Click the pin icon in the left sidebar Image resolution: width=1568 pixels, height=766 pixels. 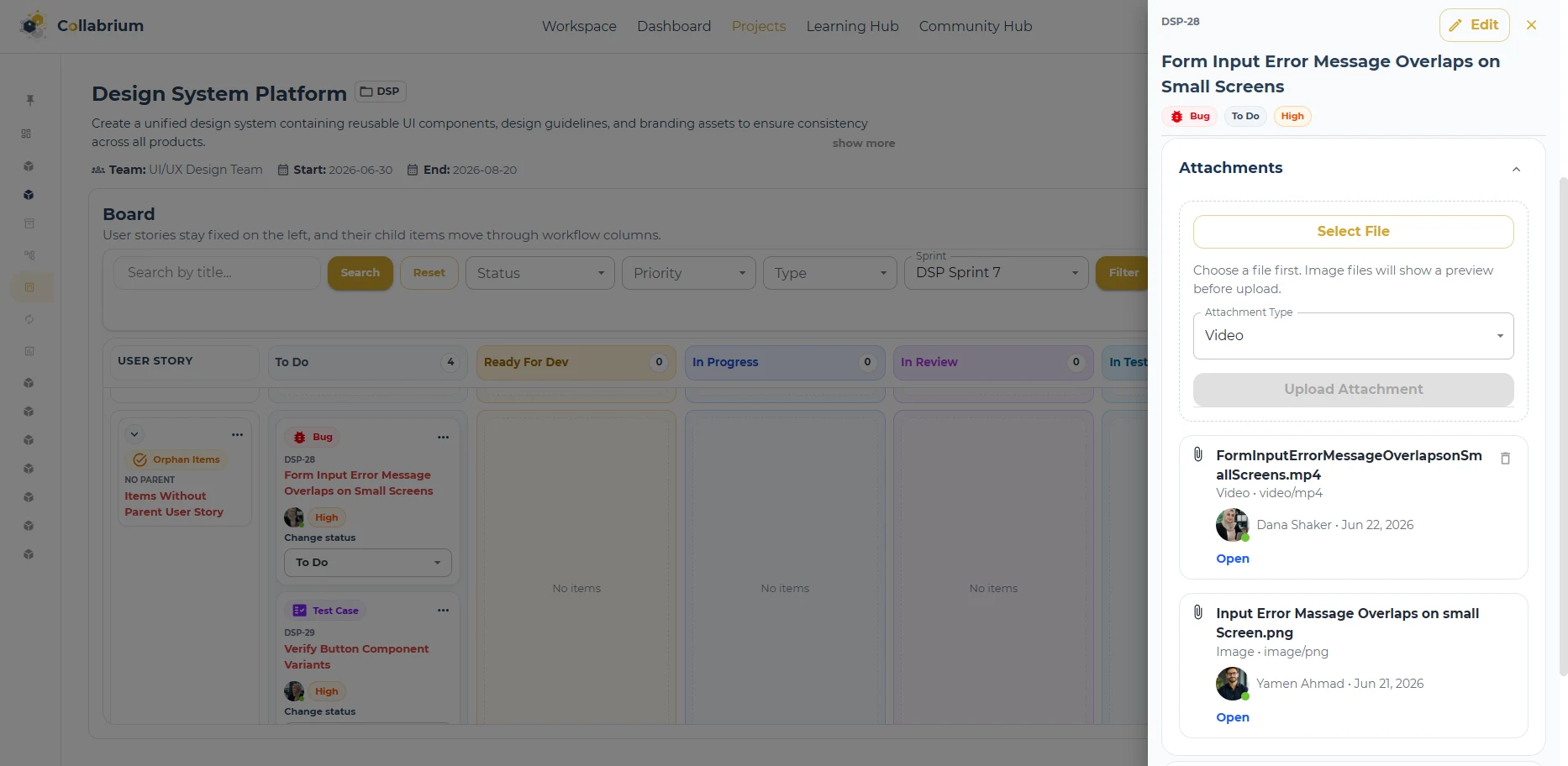(x=30, y=100)
